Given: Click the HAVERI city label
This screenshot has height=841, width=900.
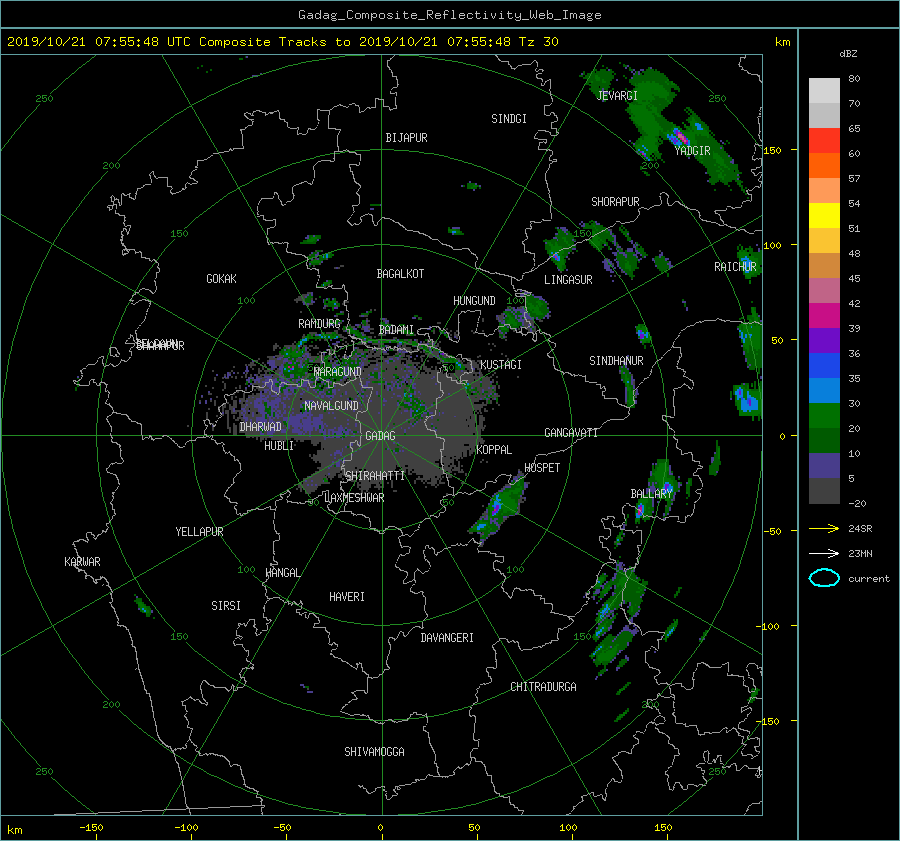Looking at the screenshot, I should coord(347,597).
